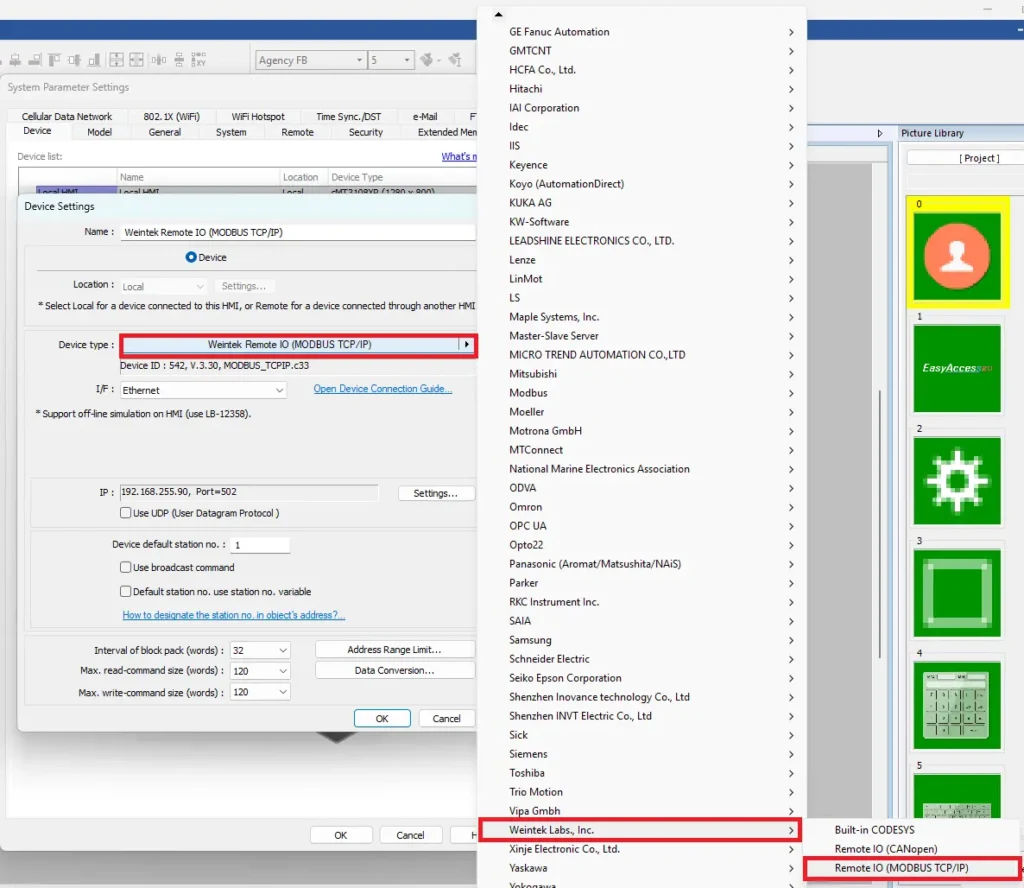Screen dimensions: 1024x888
Task: Select picture 4 keypad thumbnail
Action: pos(957,705)
